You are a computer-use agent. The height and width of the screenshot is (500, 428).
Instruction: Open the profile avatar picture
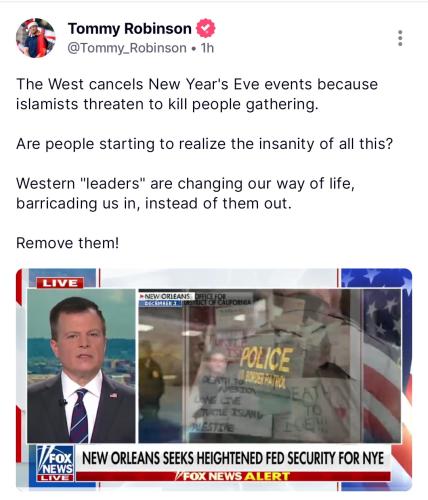(x=36, y=38)
